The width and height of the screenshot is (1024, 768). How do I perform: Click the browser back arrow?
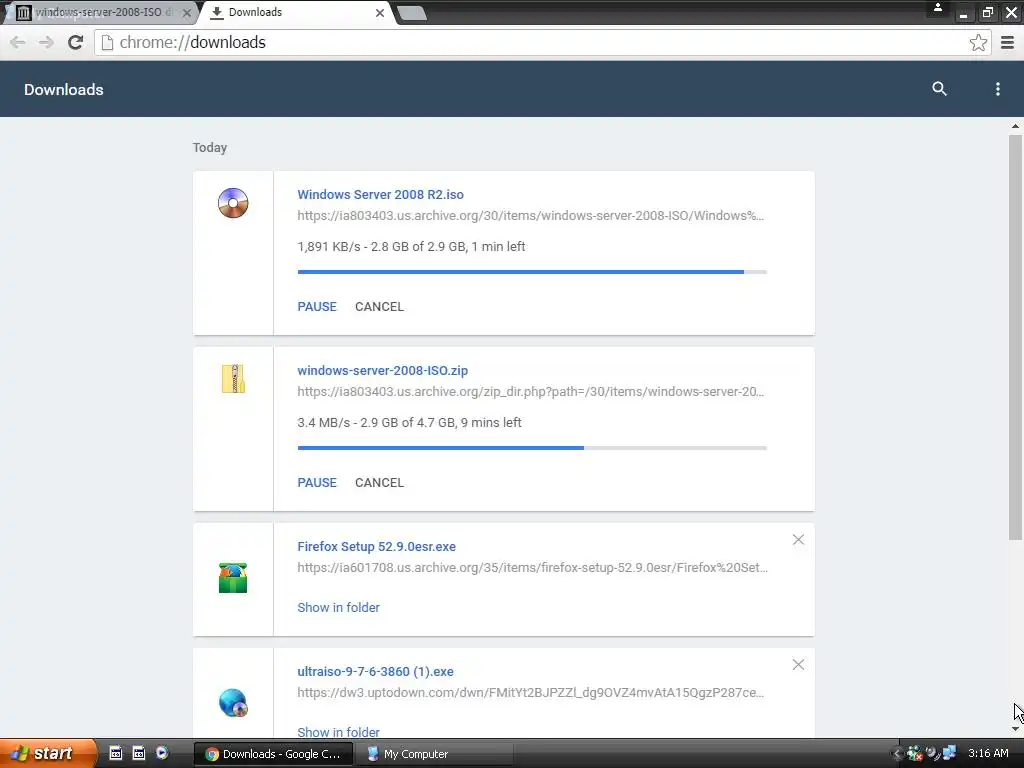[x=18, y=42]
